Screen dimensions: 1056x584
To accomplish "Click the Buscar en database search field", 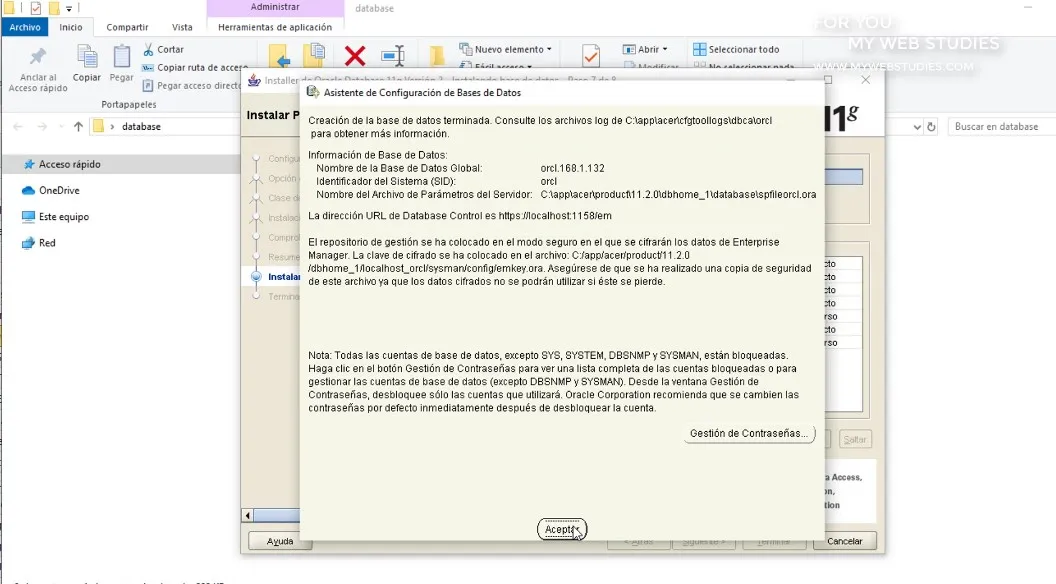I will 1000,127.
